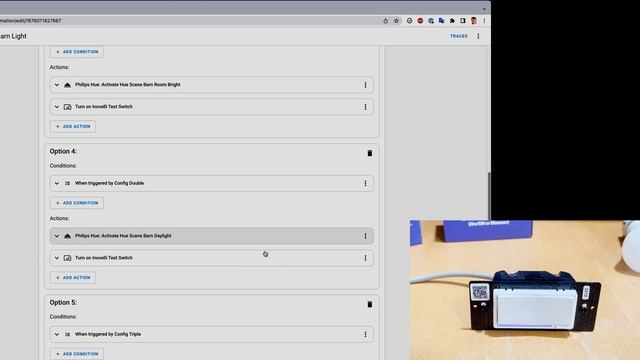Open the automation overflow menu beside TRACES

(478, 36)
